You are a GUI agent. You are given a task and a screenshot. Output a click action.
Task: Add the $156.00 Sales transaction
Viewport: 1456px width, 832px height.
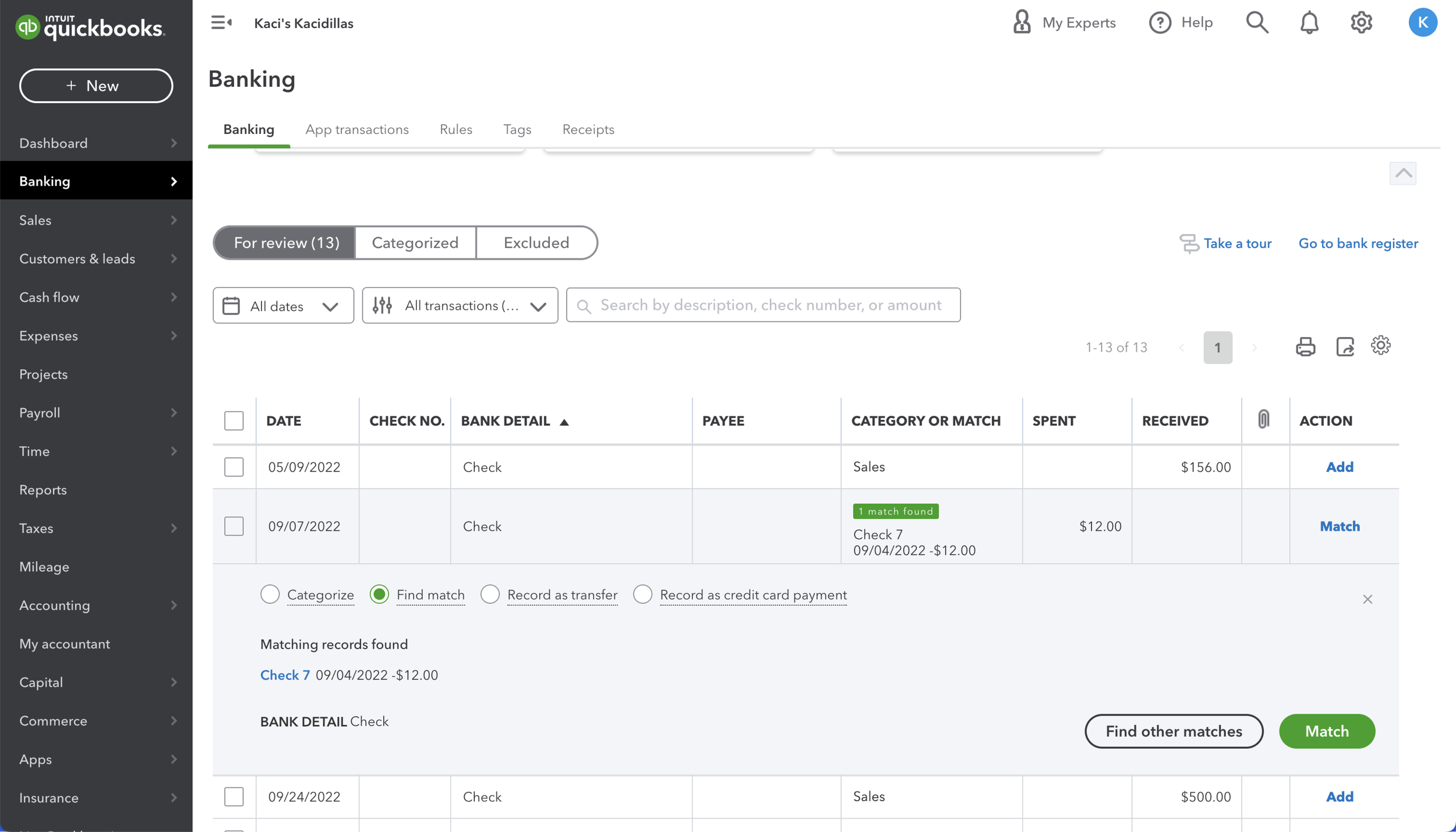pos(1340,467)
